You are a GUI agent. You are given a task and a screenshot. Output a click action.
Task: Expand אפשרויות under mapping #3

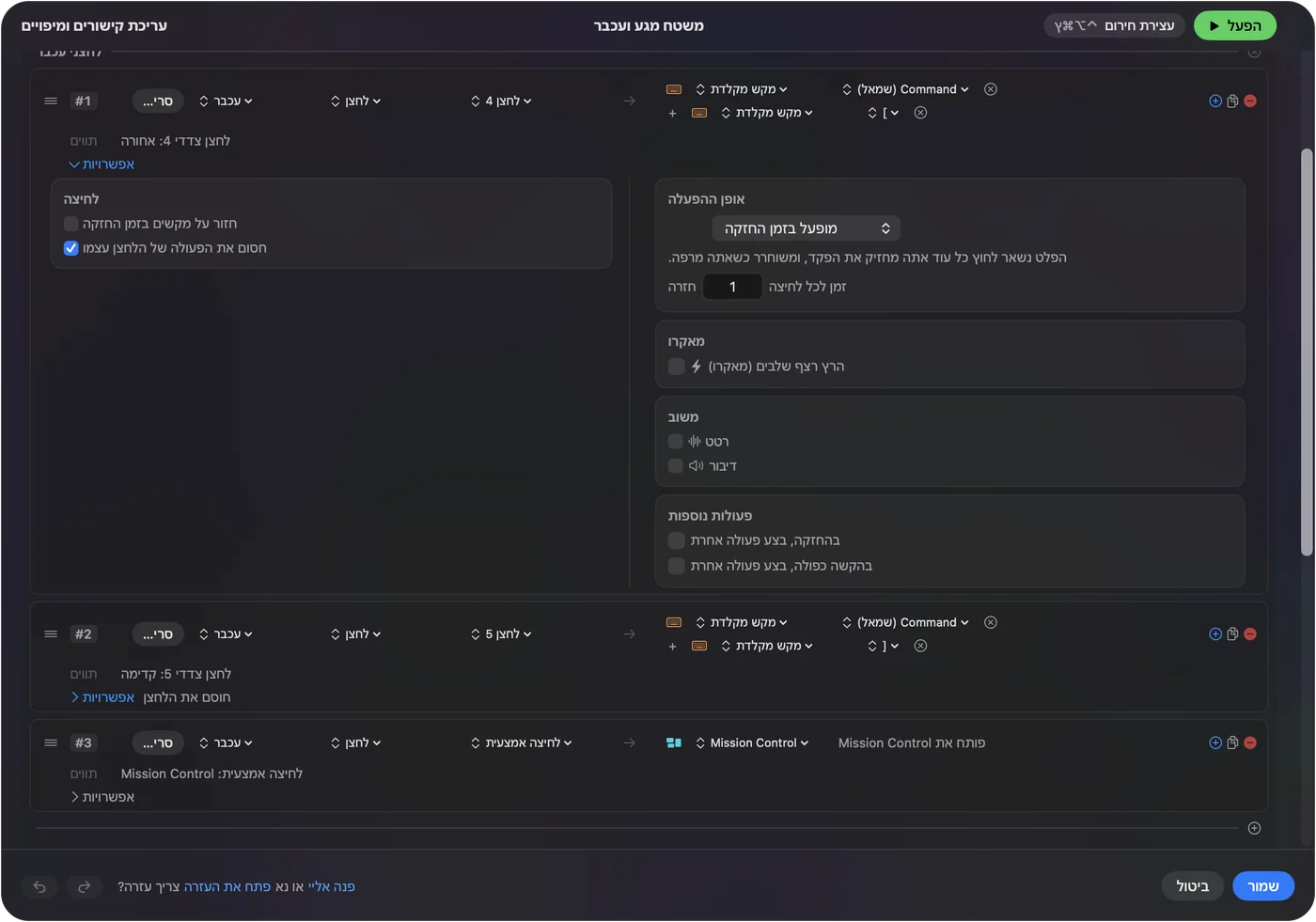[102, 797]
